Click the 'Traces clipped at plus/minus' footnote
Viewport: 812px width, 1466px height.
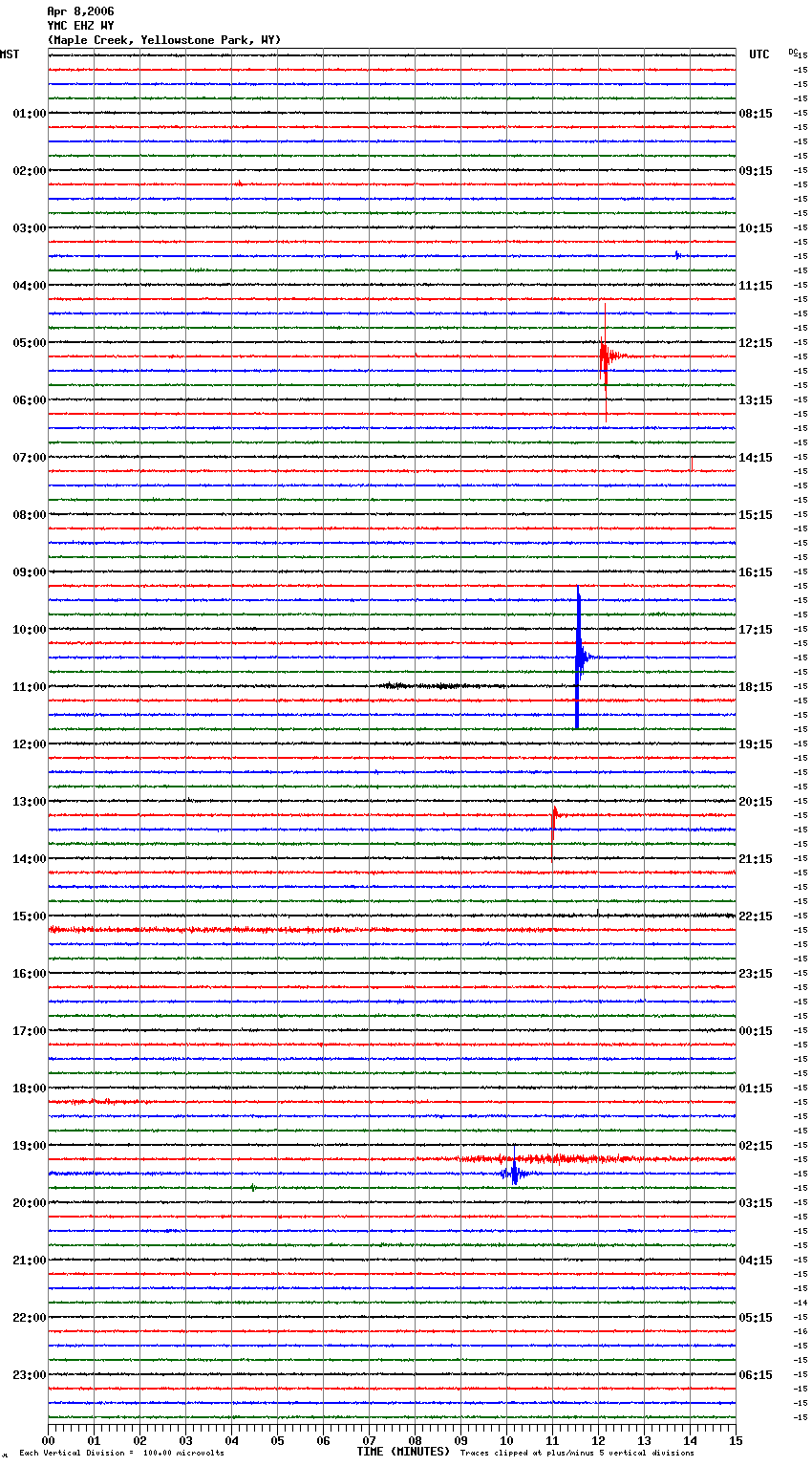[577, 1453]
